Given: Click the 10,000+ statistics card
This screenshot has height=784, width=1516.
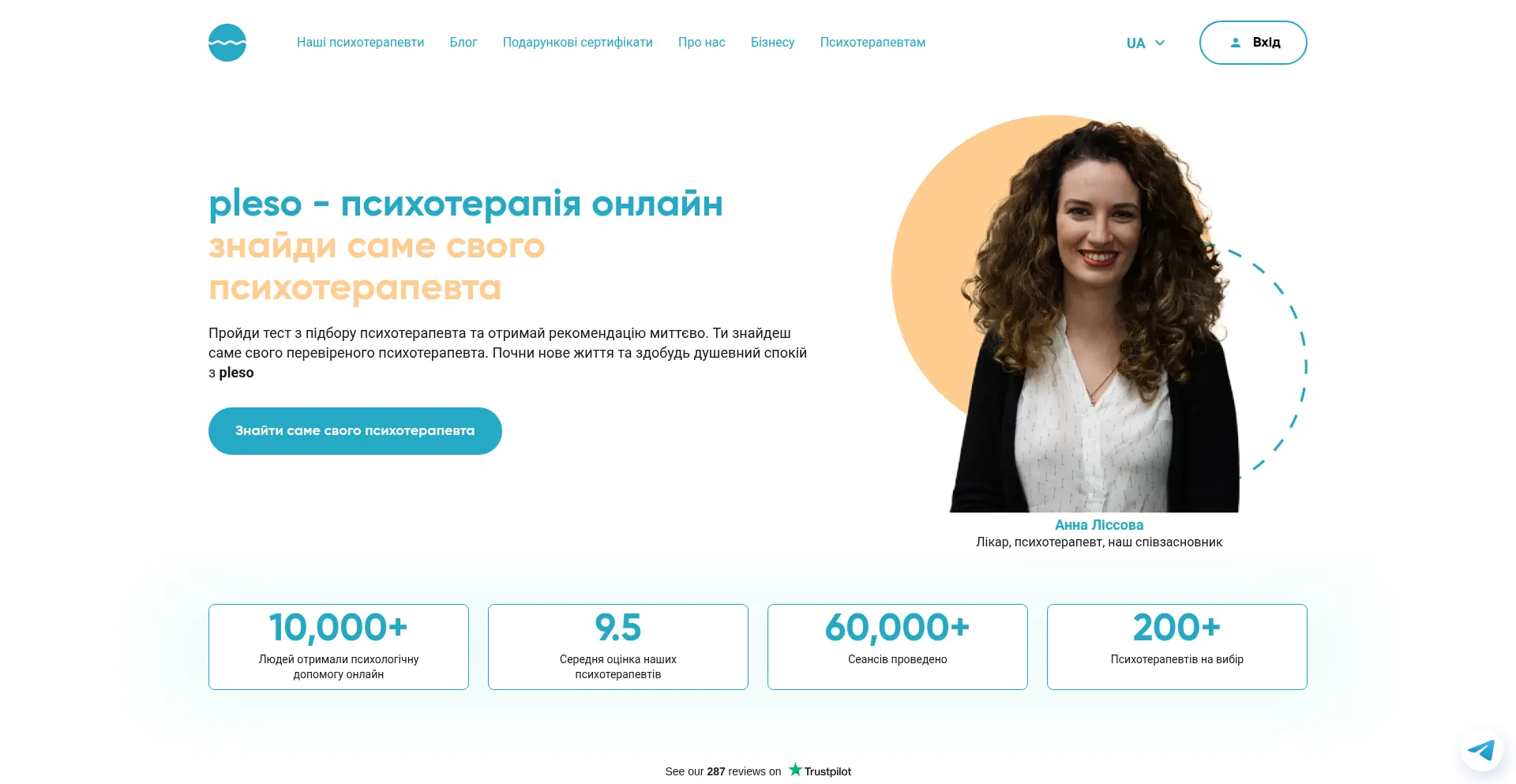Looking at the screenshot, I should tap(339, 647).
